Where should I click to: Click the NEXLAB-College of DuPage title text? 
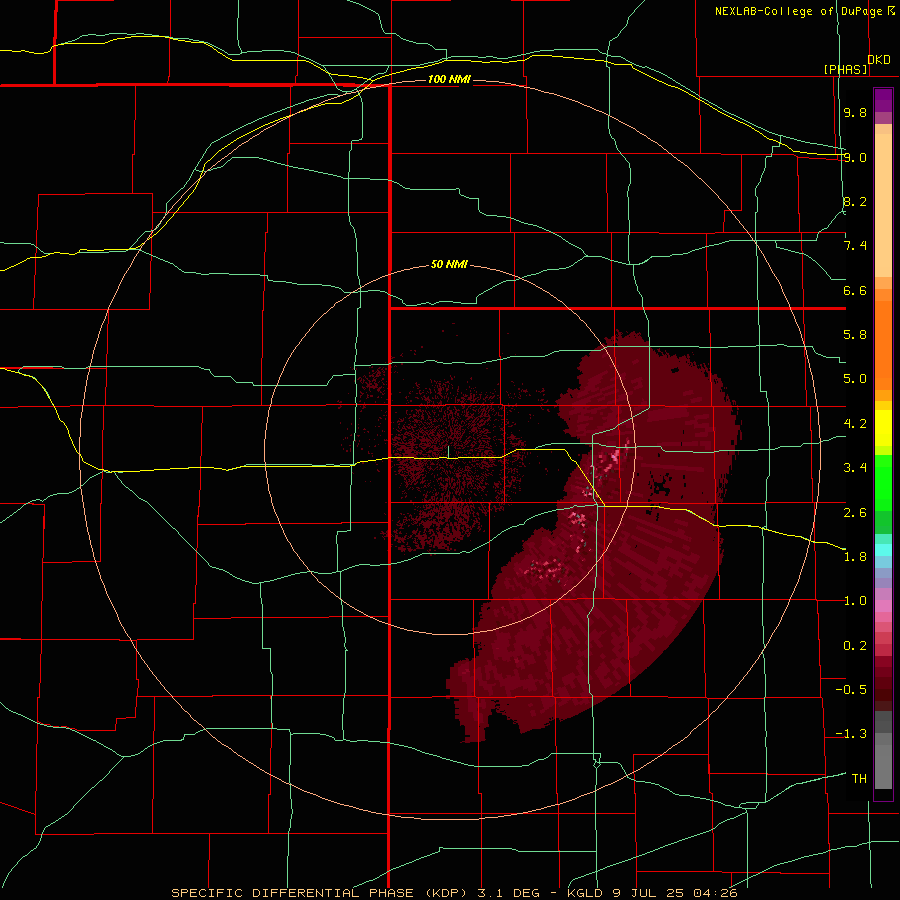(x=798, y=11)
